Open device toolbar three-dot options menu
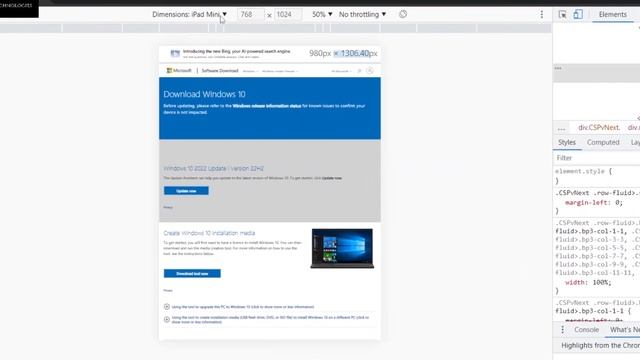The image size is (640, 360). tap(542, 14)
